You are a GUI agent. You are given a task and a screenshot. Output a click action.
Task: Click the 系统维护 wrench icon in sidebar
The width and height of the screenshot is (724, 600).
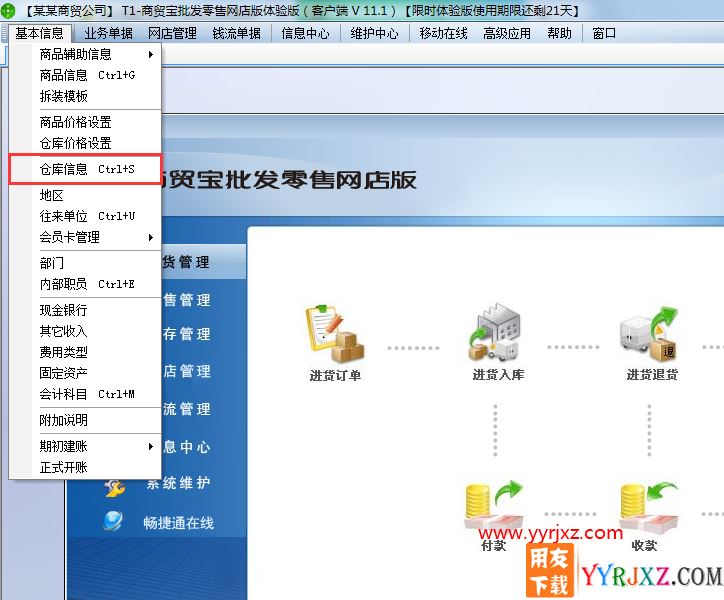[114, 486]
